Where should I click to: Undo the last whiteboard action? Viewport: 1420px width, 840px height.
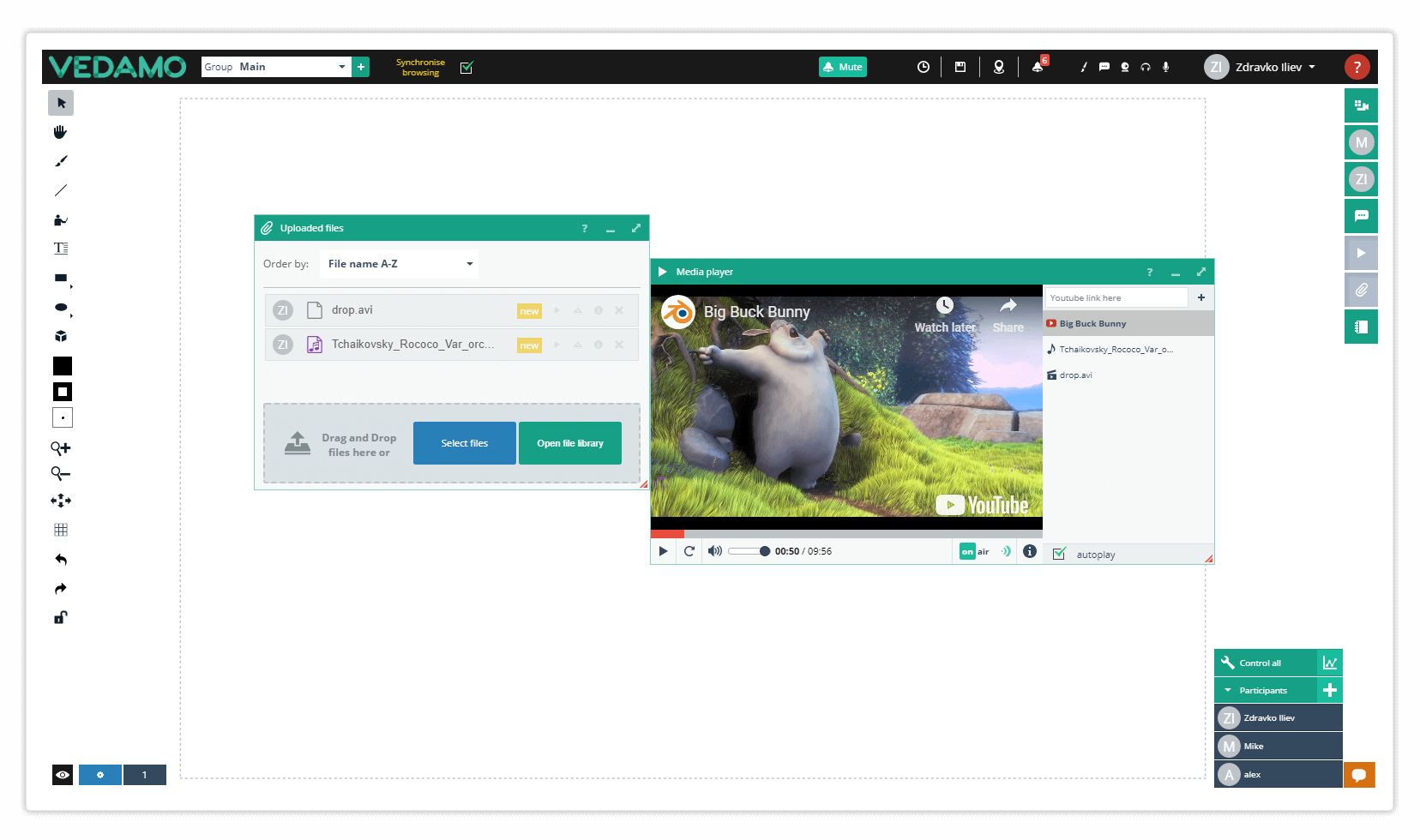pos(61,560)
